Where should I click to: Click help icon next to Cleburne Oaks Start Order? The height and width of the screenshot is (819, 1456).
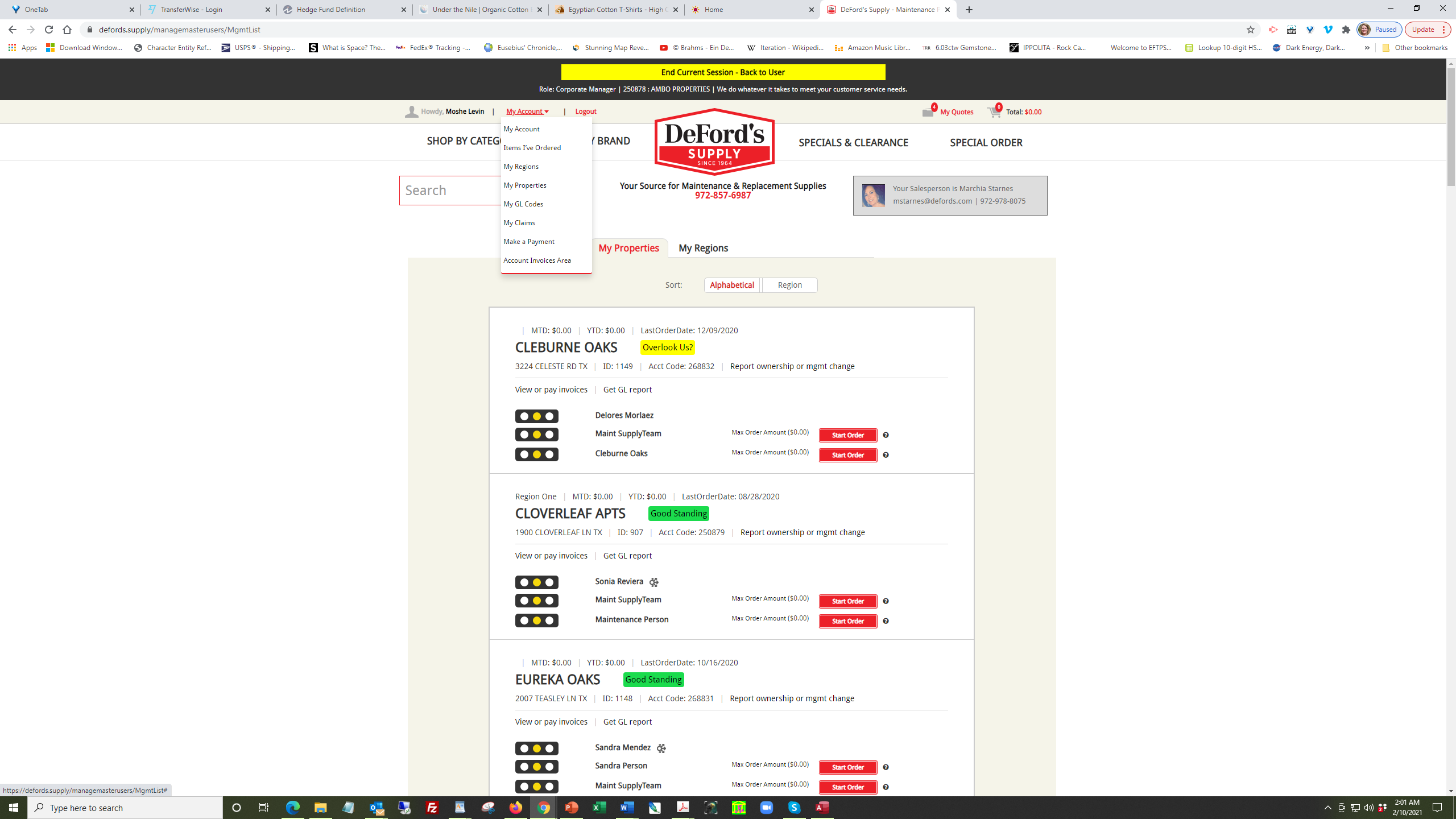(x=886, y=455)
